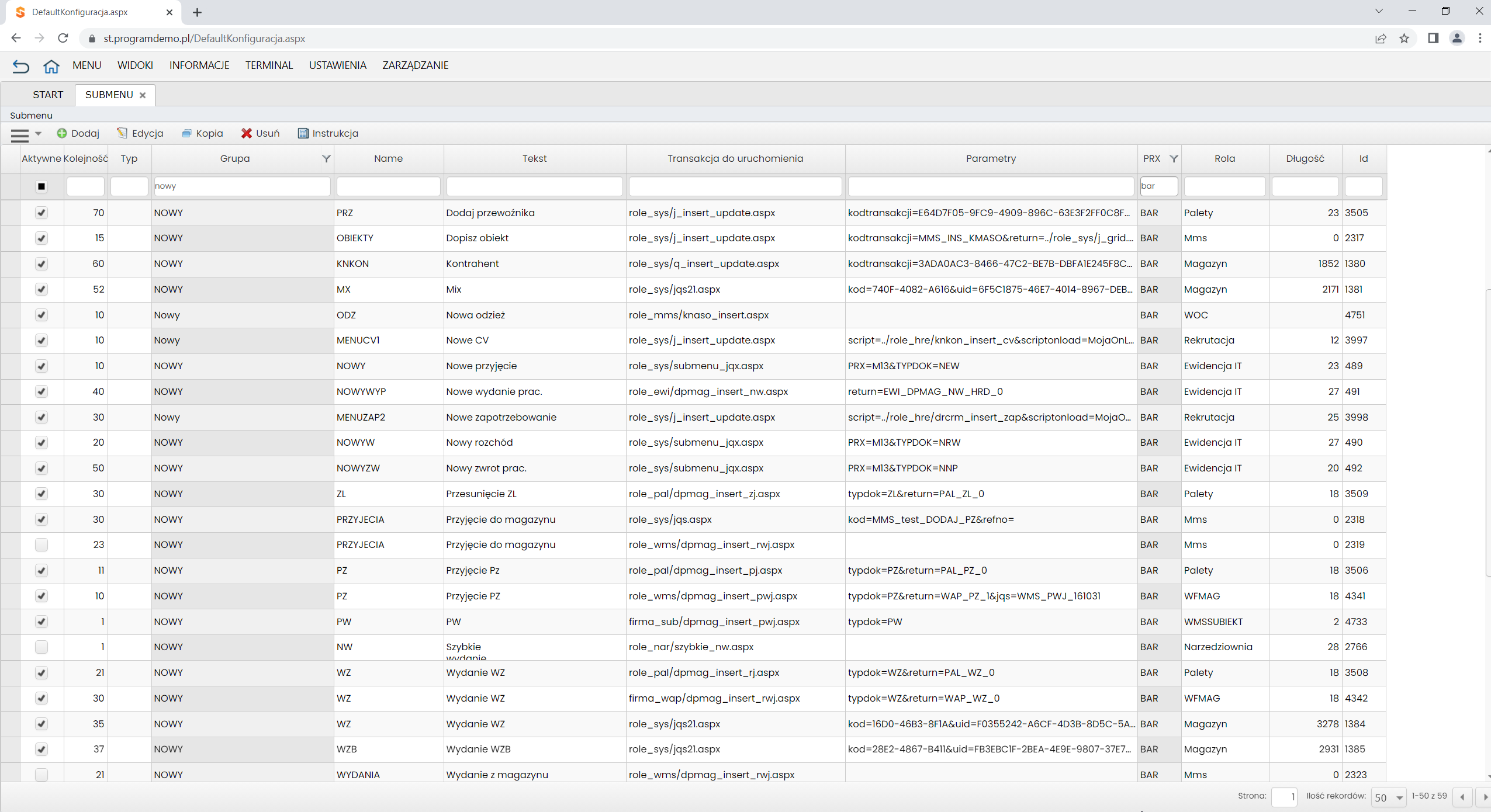Sort by the Tekst column header

coord(534,158)
